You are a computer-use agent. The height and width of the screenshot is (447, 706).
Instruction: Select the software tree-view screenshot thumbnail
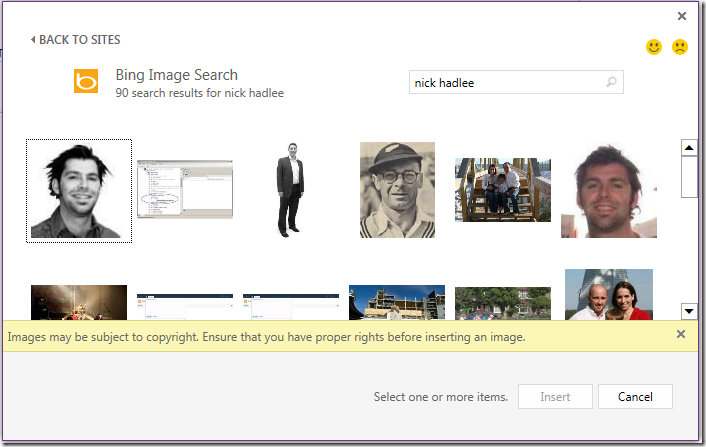coord(184,188)
